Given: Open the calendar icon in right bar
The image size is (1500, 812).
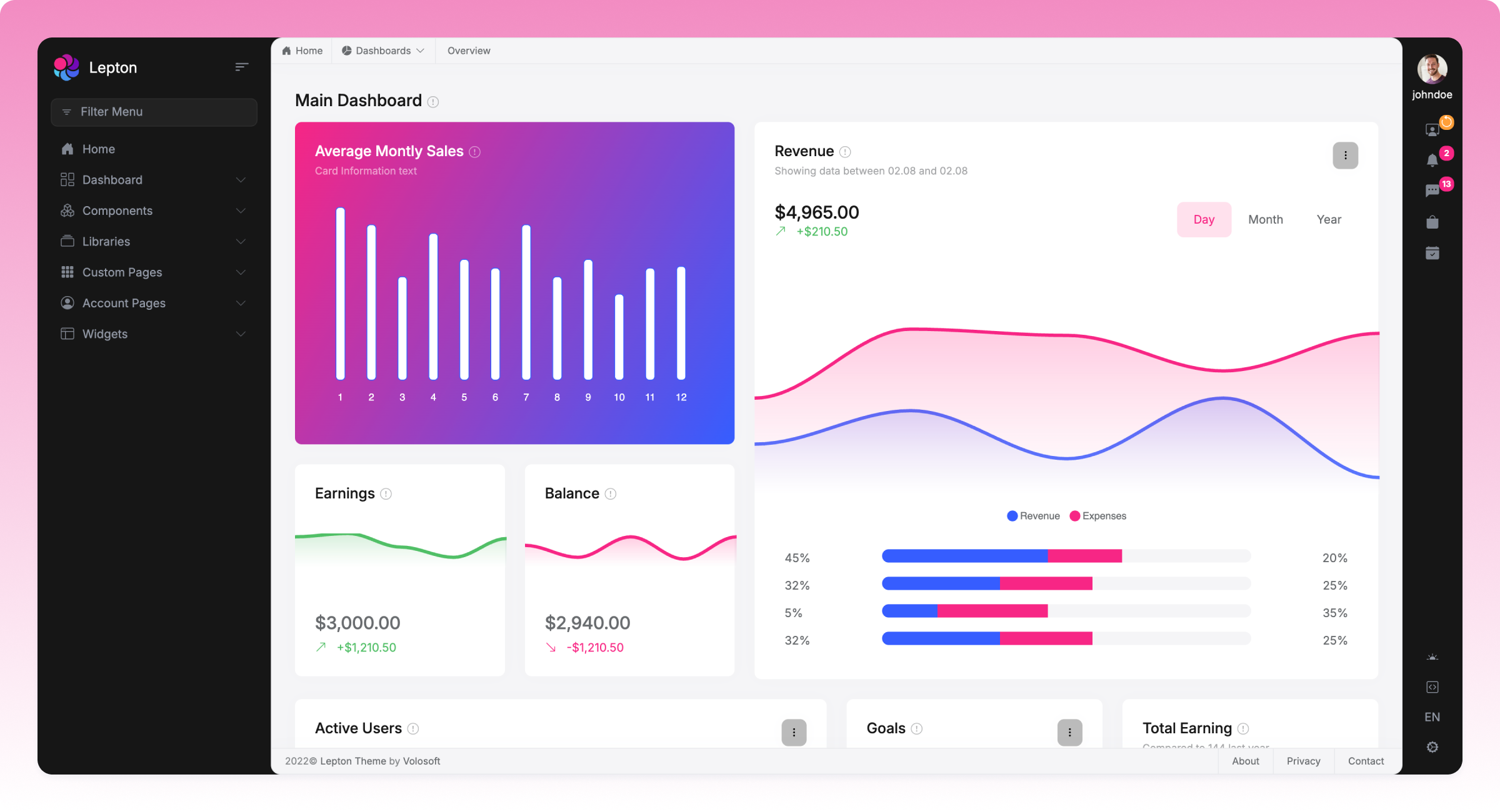Looking at the screenshot, I should pos(1432,253).
